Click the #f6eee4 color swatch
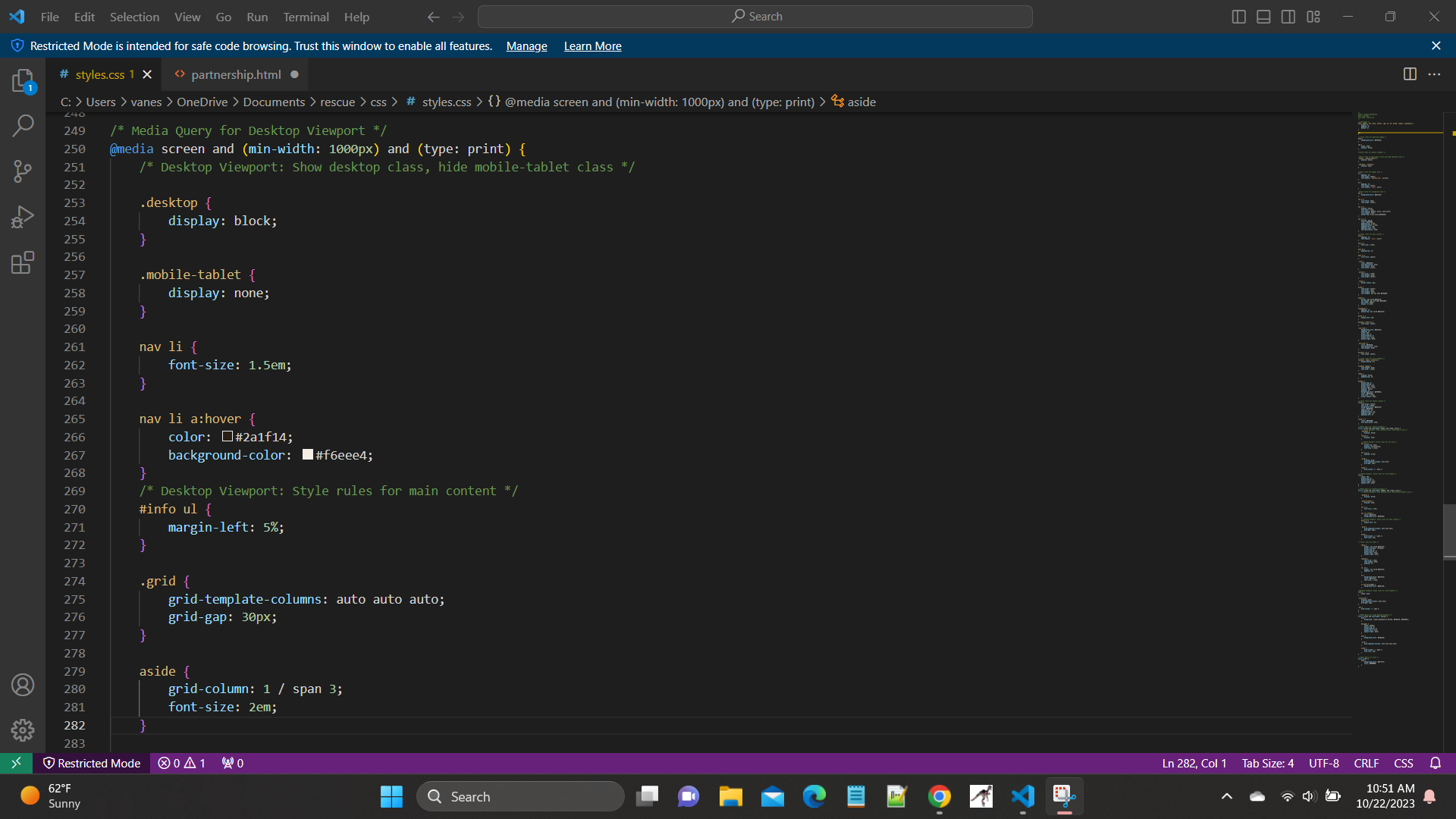The image size is (1456, 819). click(x=308, y=455)
